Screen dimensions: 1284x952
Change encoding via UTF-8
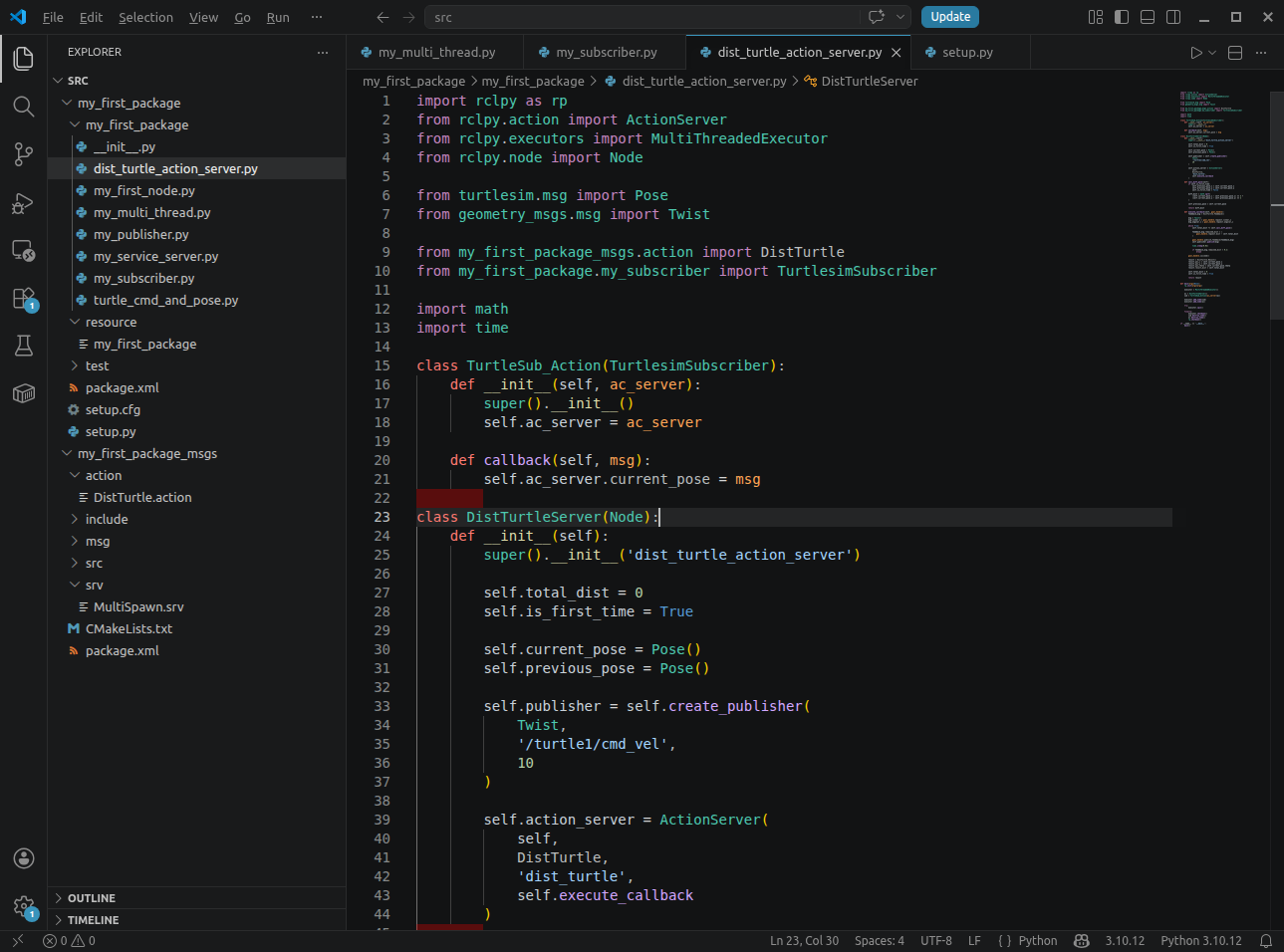tap(936, 940)
